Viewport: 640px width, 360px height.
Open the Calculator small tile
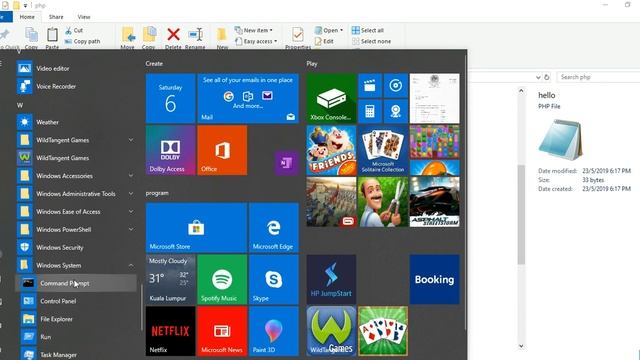point(370,111)
